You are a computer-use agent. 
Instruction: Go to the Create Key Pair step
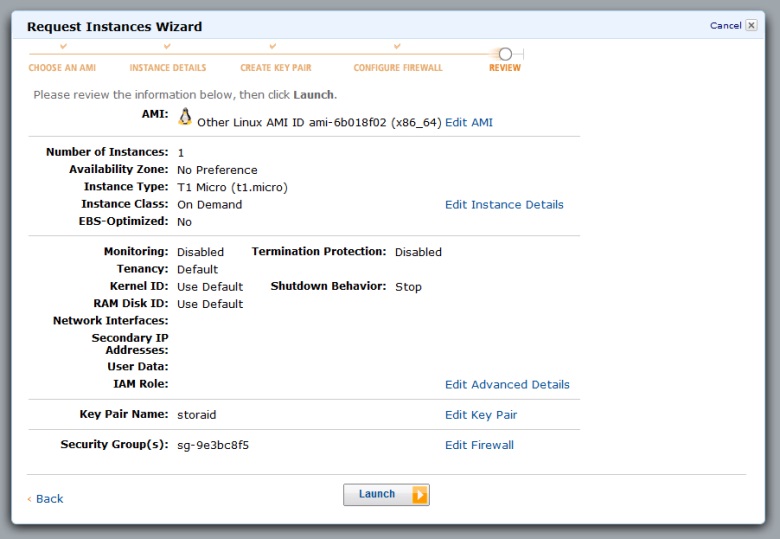(x=276, y=68)
